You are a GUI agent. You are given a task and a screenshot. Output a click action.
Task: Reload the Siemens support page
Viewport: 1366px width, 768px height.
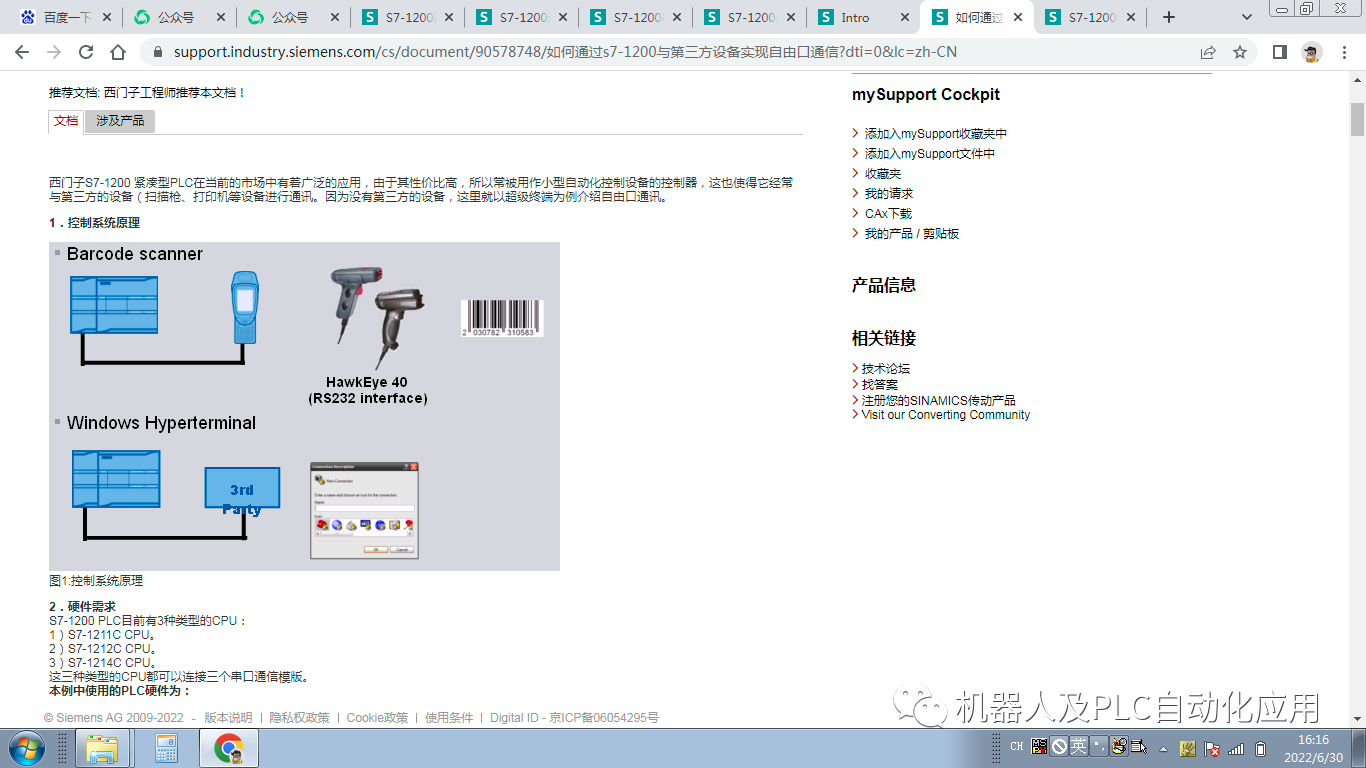(x=86, y=52)
